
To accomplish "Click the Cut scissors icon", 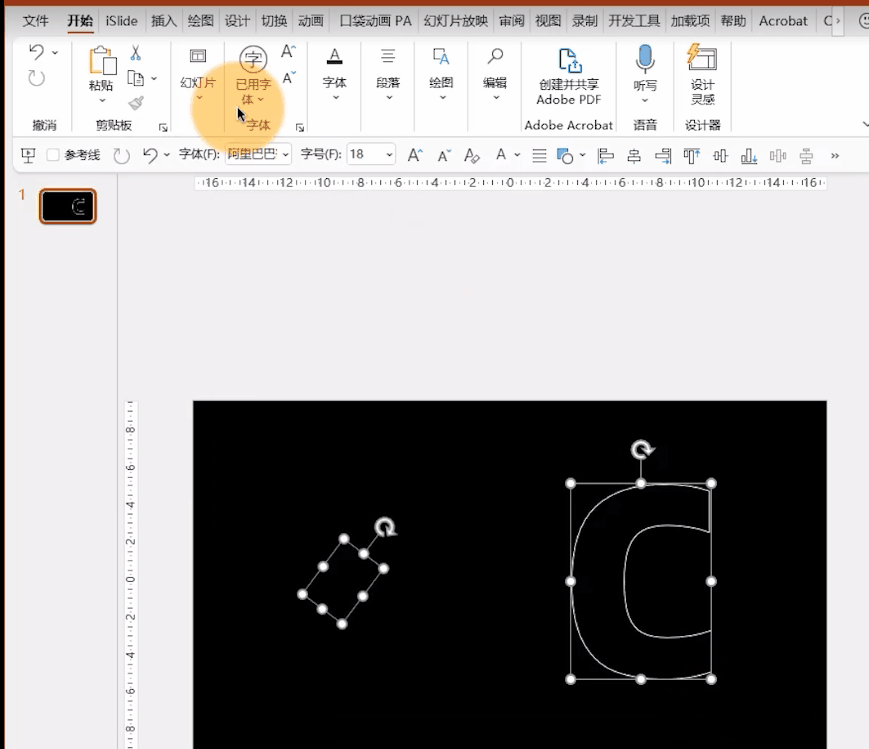I will [136, 53].
